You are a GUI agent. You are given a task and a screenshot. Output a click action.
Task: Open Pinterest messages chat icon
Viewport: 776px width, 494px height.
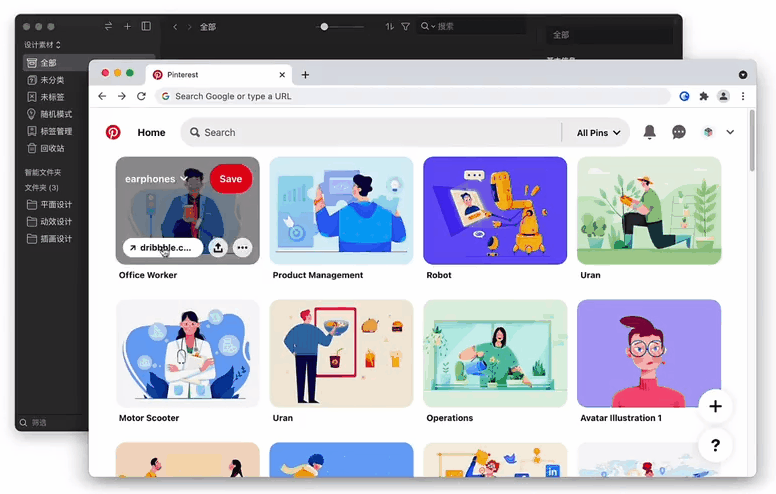pos(679,132)
